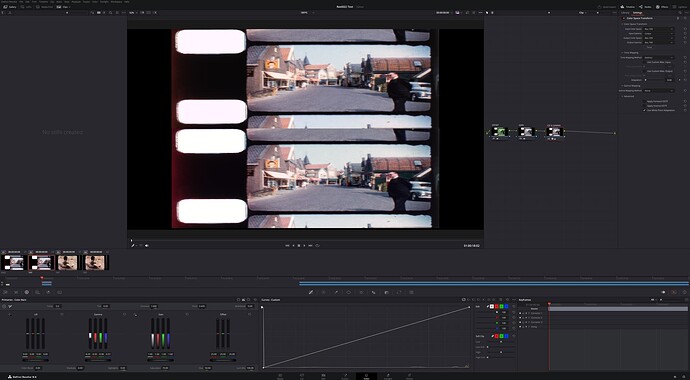690x380 pixels.
Task: Open the Effects panel toggle
Action: (662, 7)
